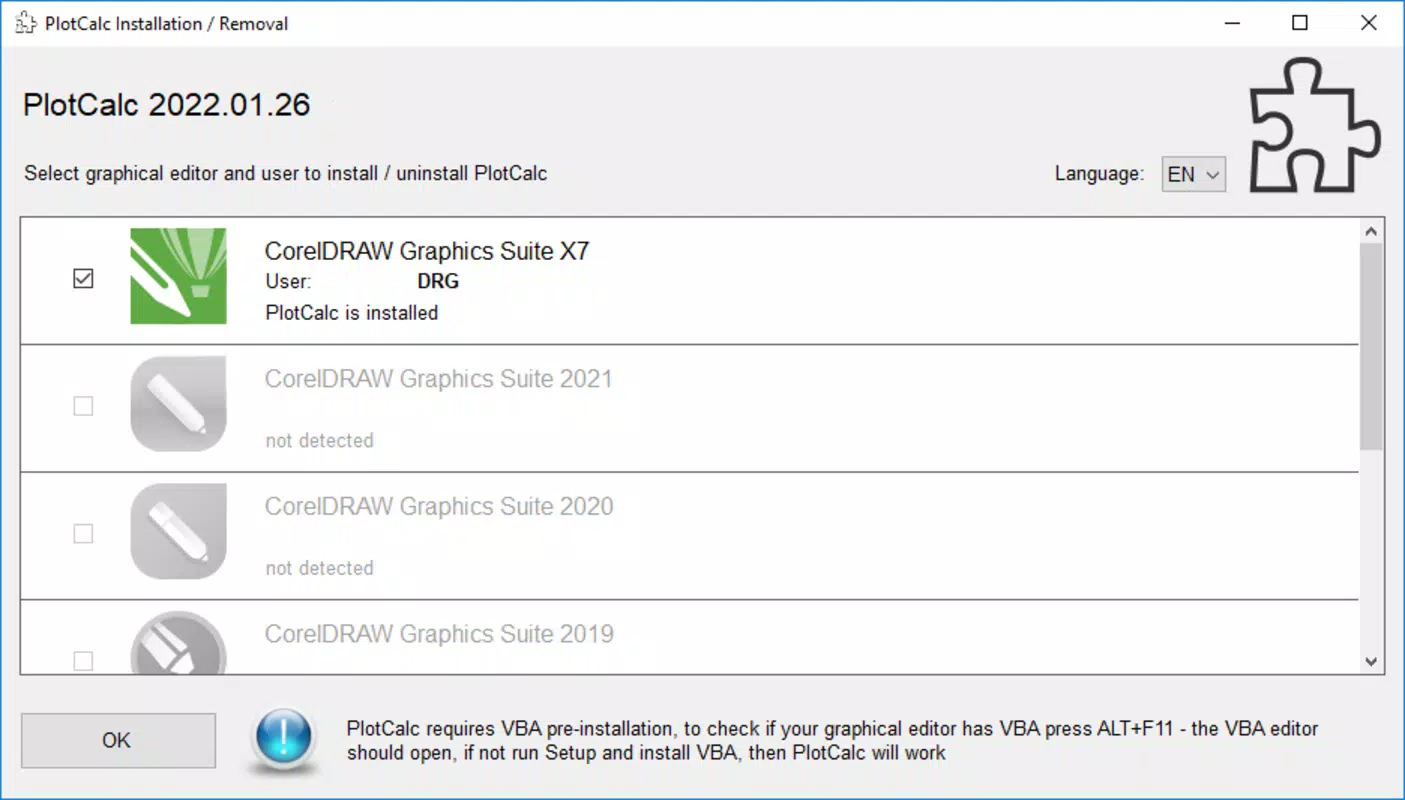This screenshot has height=800, width=1405.
Task: Confirm with the OK button
Action: 118,740
